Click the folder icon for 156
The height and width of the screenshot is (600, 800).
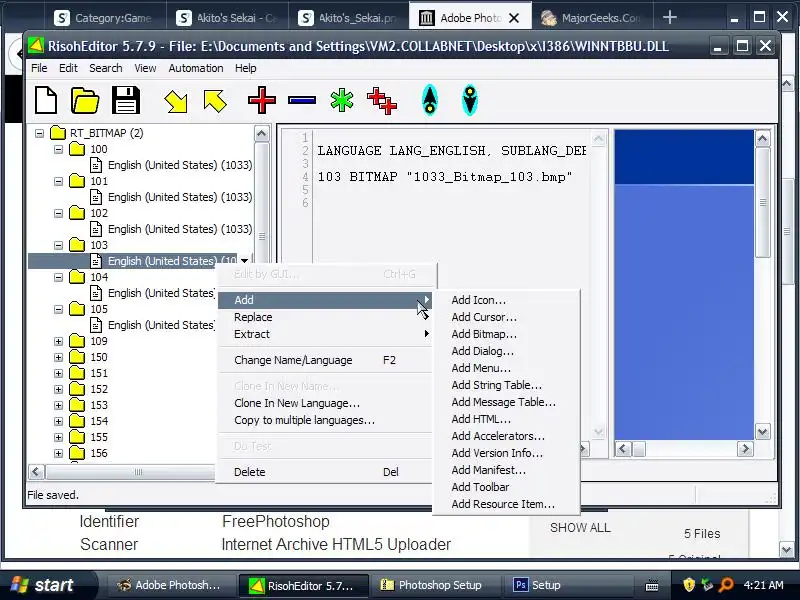[x=77, y=453]
